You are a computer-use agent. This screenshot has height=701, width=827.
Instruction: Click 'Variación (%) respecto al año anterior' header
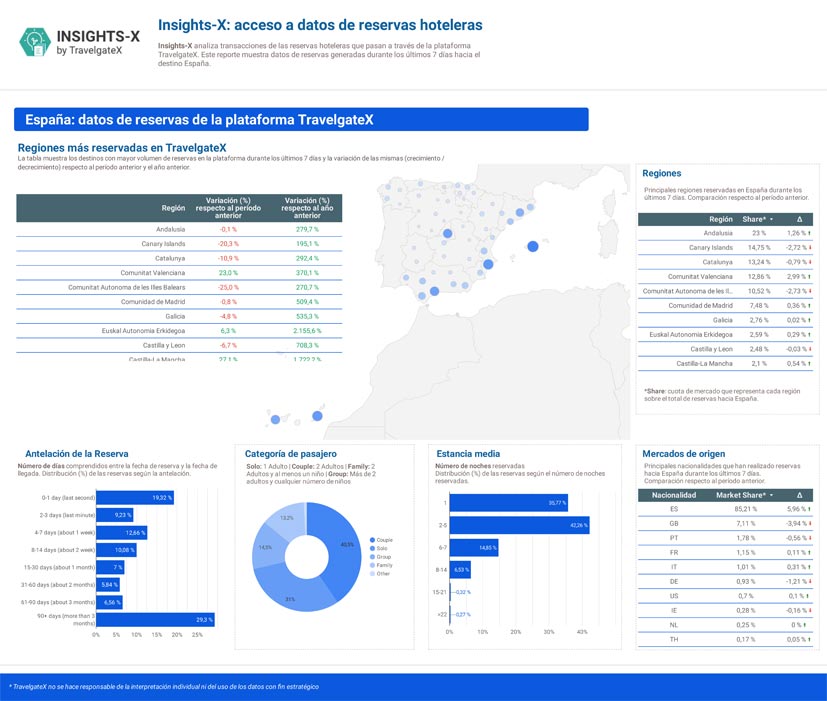point(307,208)
